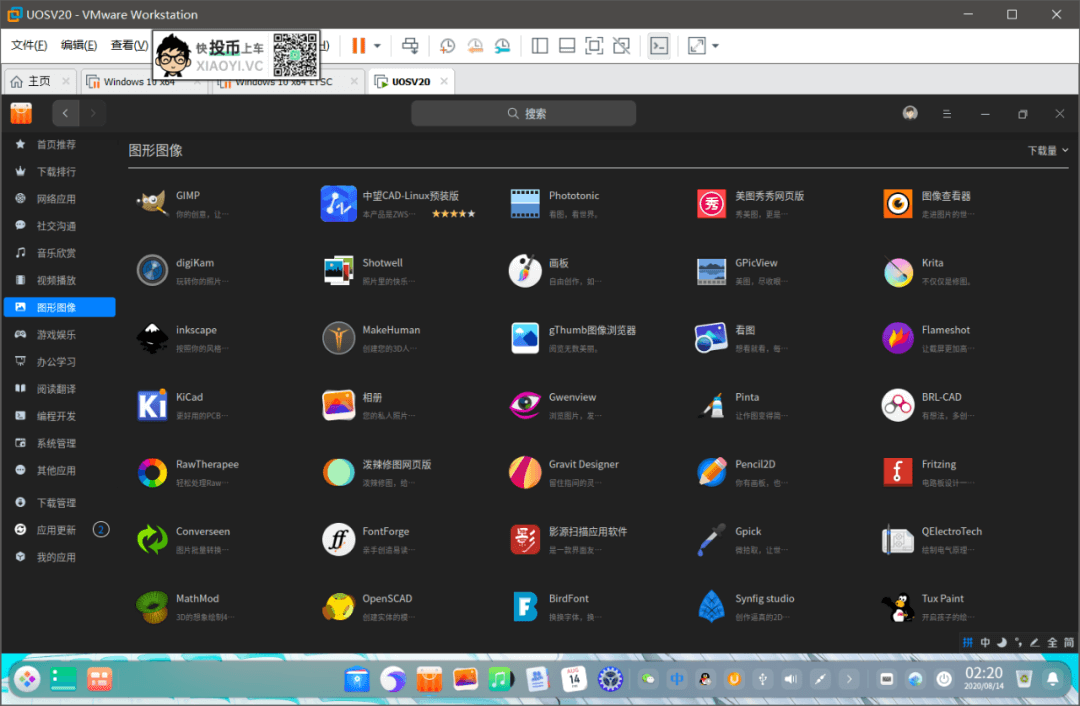
Task: Open the 中望CAD-Linux预装版 app icon
Action: pos(338,203)
